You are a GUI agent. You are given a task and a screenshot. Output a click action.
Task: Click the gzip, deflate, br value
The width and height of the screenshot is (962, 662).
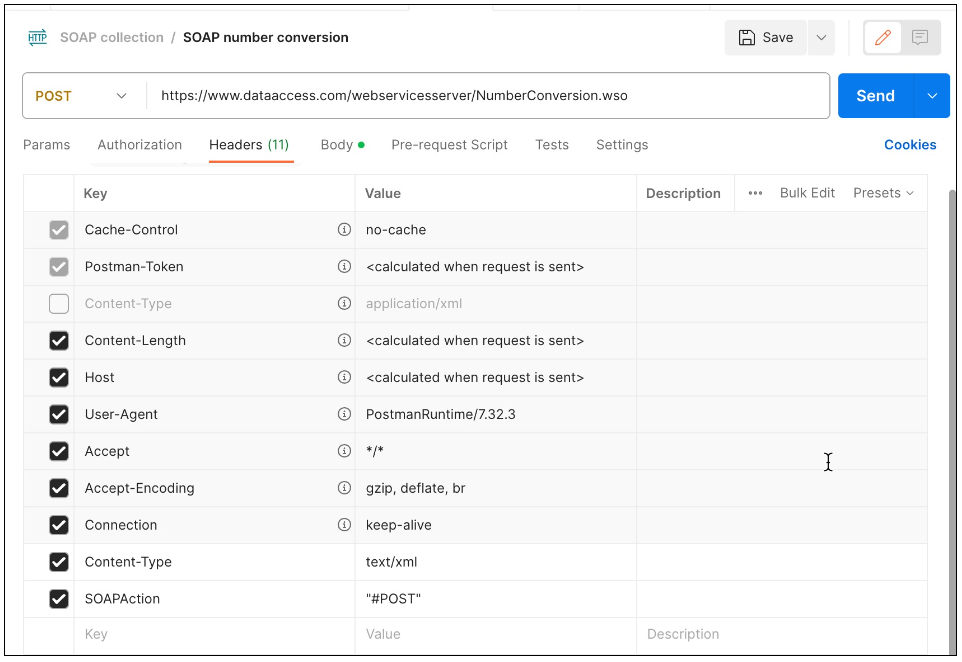[415, 488]
